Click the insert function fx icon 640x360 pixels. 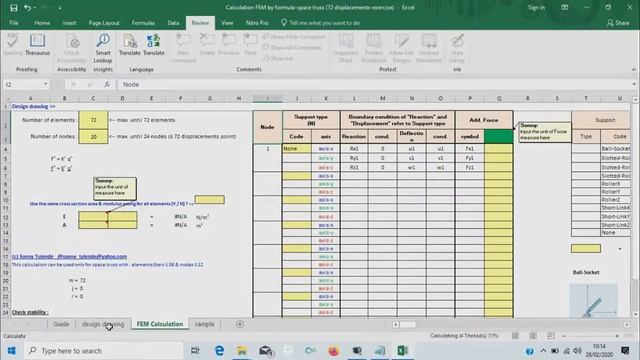coord(107,84)
